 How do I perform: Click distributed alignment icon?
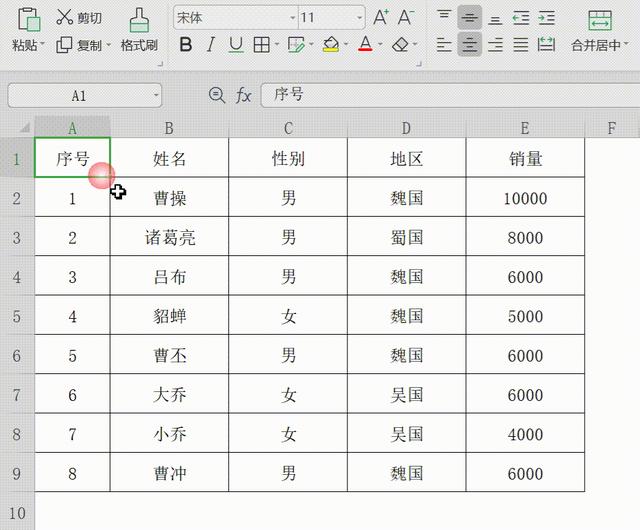pos(547,44)
